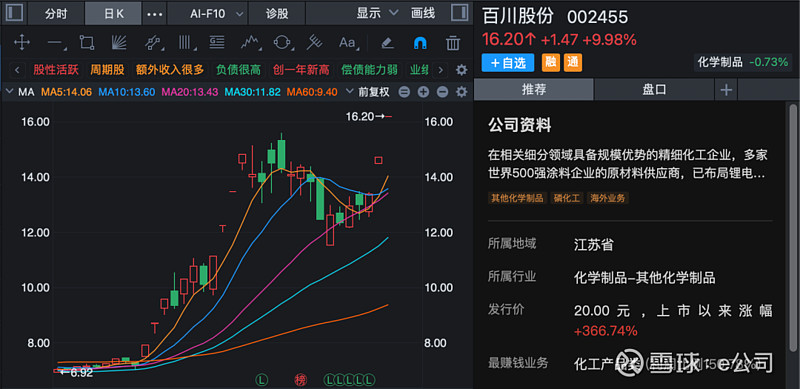This screenshot has height=389, width=800.
Task: Click the minus icon next to the MA gear
Action: pyautogui.click(x=442, y=92)
